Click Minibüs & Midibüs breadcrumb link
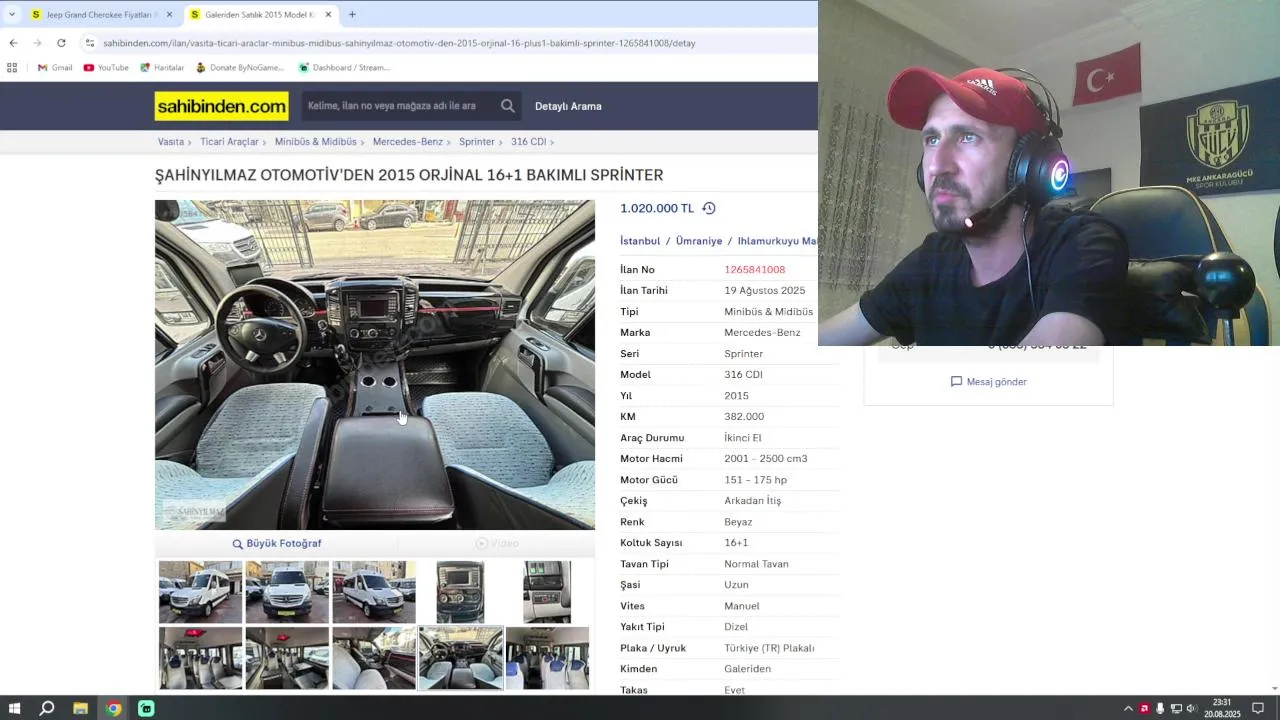This screenshot has width=1280, height=720. (x=316, y=142)
